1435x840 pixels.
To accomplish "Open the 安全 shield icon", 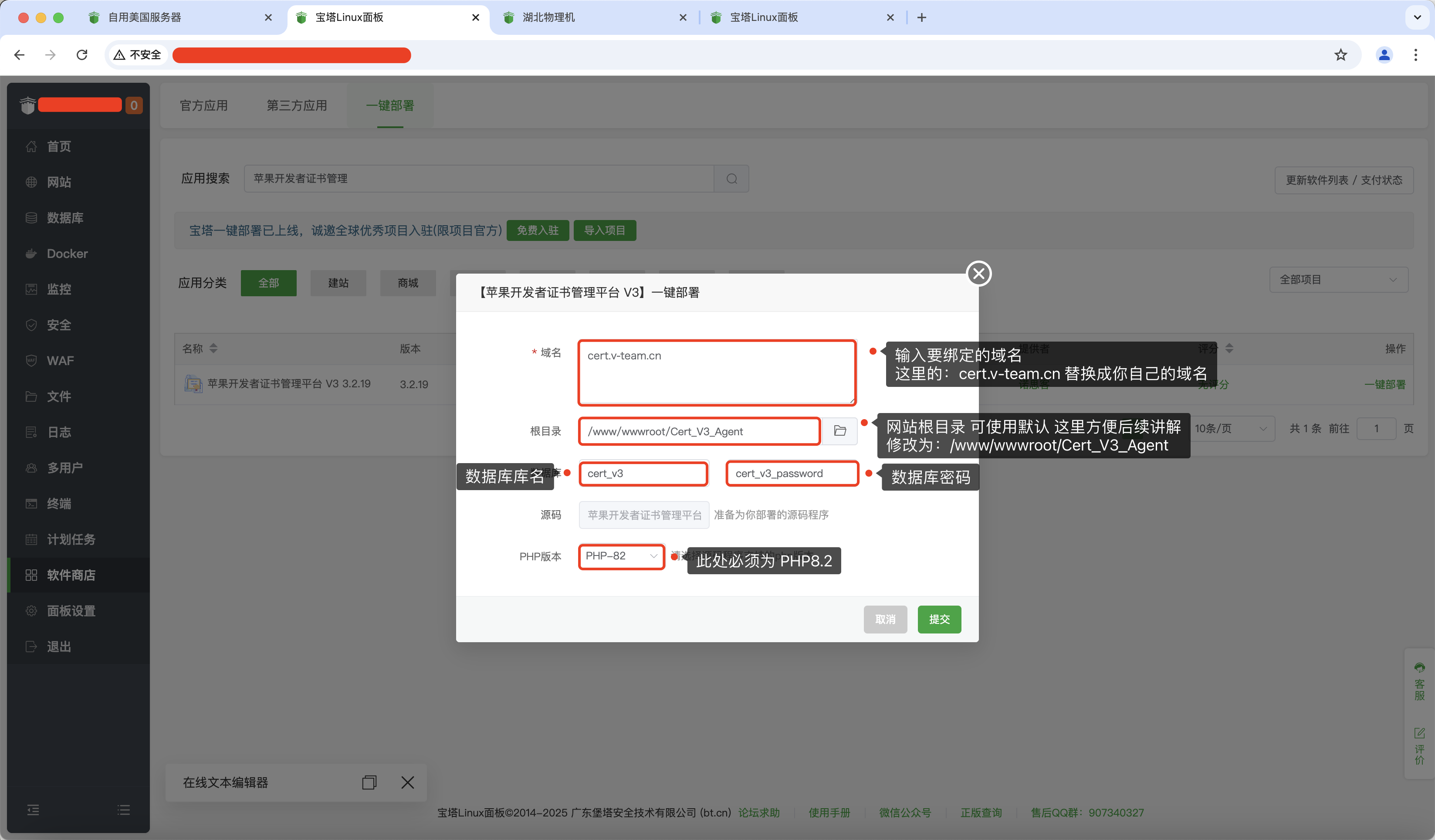I will (x=31, y=325).
